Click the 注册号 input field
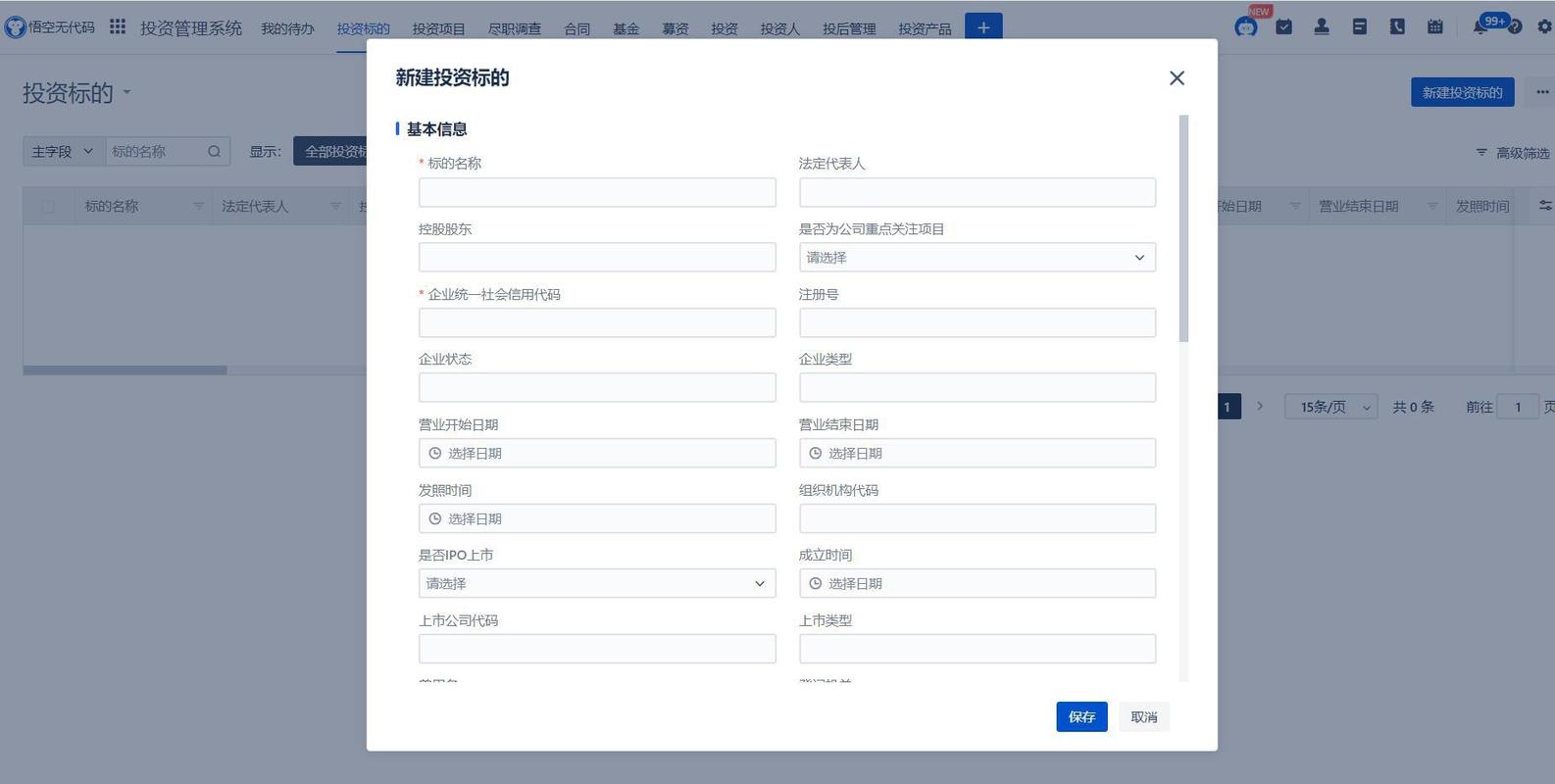This screenshot has width=1555, height=784. click(978, 322)
